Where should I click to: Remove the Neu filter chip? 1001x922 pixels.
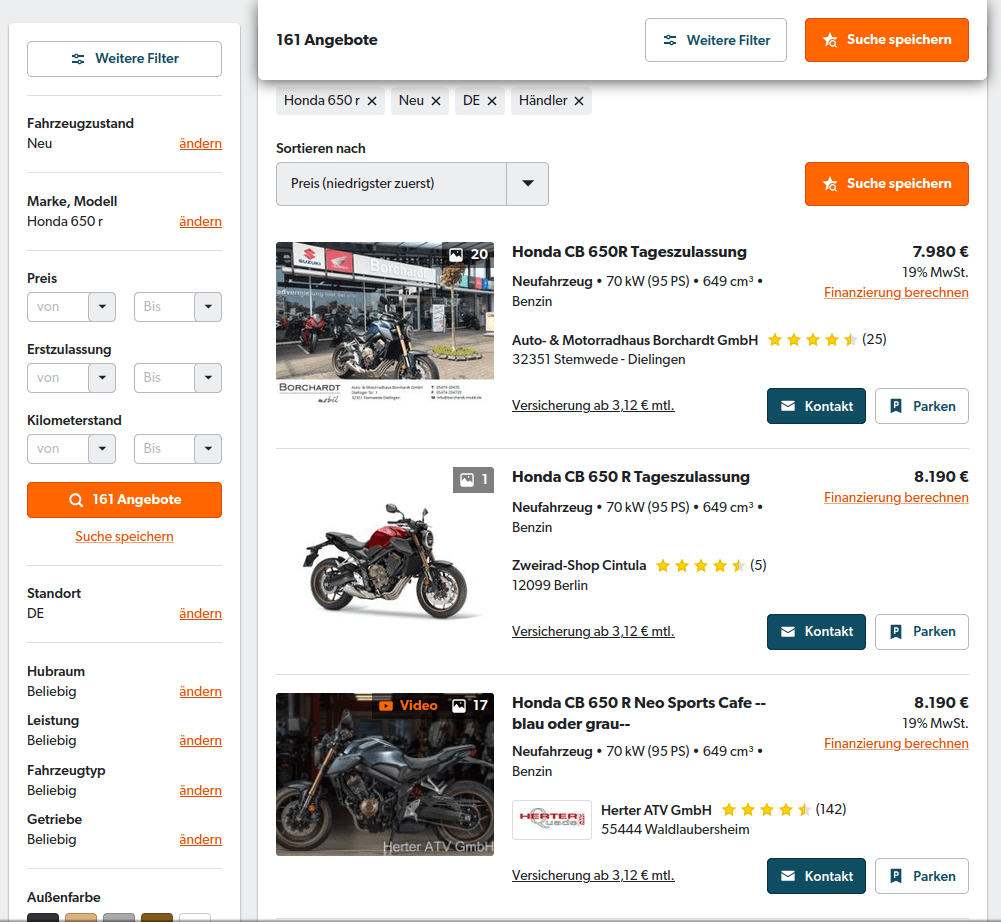pos(435,101)
